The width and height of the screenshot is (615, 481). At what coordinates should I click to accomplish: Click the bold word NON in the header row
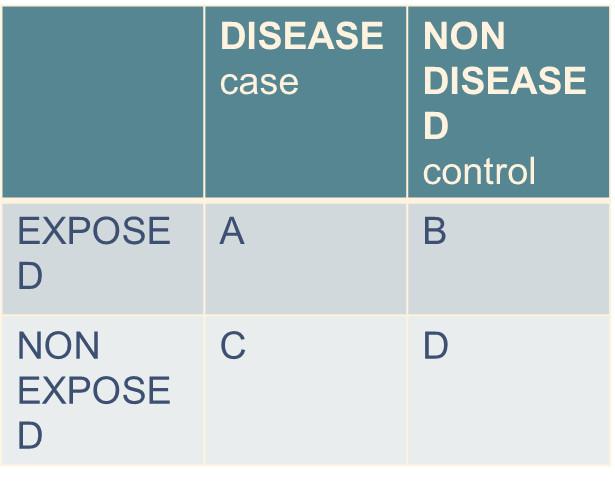(464, 37)
